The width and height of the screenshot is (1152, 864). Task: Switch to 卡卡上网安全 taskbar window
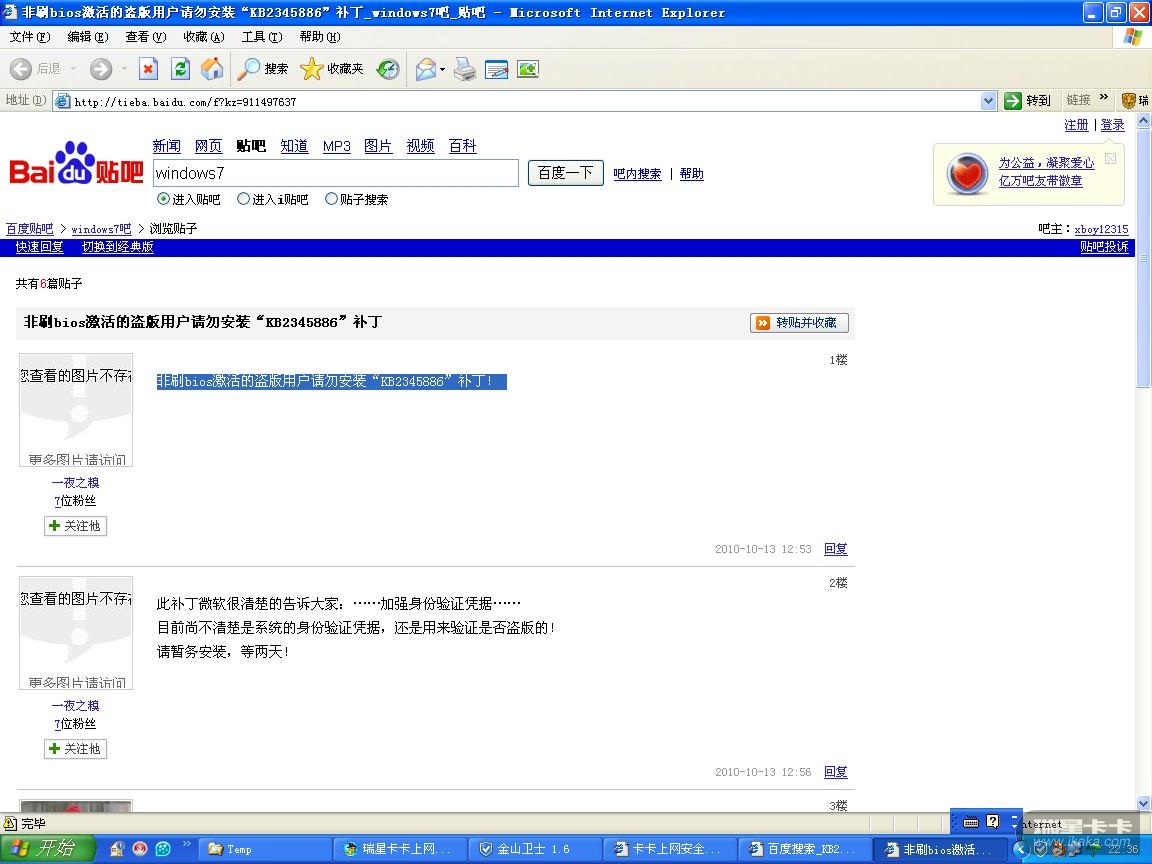(669, 849)
